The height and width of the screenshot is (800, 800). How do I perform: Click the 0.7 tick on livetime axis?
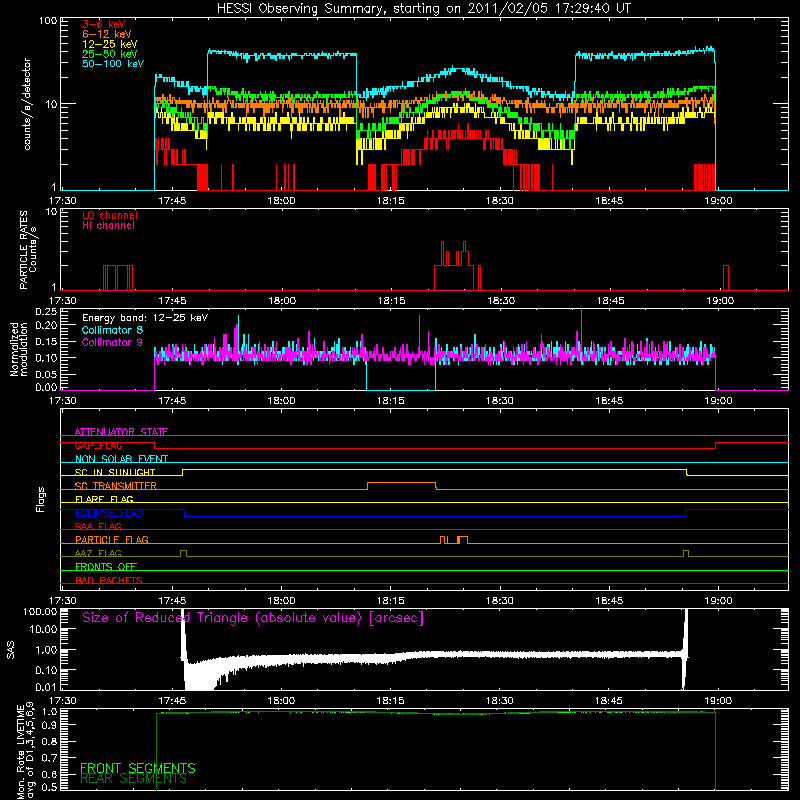(51, 758)
